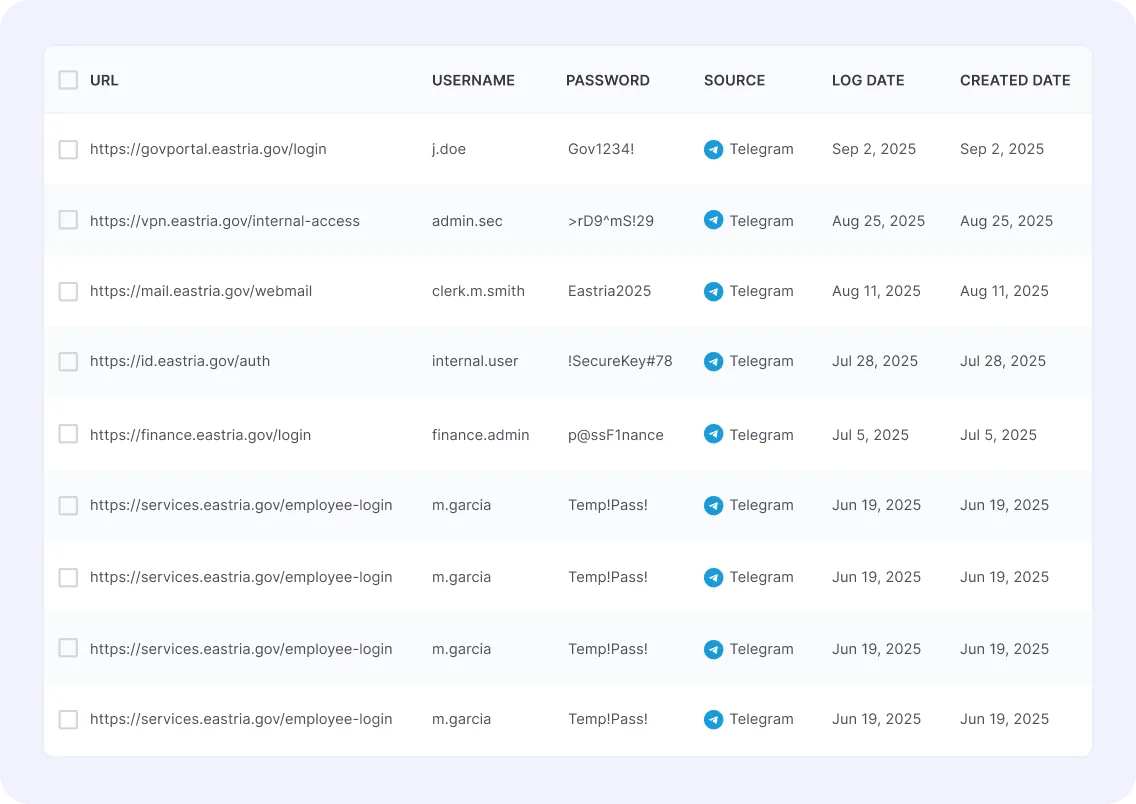Image resolution: width=1136 pixels, height=804 pixels.
Task: Click the Telegram icon on the mail.eastria.gov webmail row
Action: [713, 291]
